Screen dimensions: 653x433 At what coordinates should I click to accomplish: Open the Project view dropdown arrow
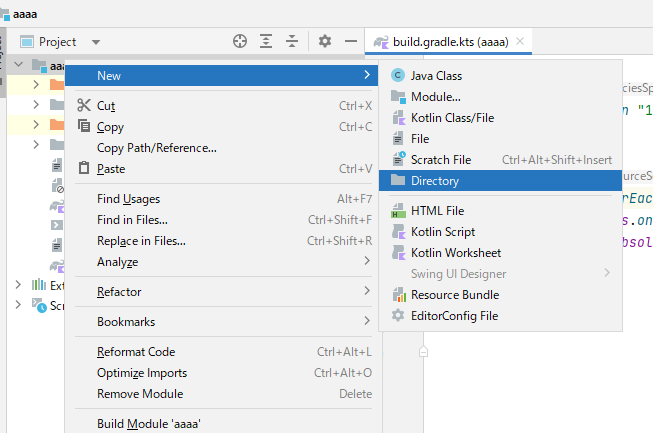click(96, 42)
